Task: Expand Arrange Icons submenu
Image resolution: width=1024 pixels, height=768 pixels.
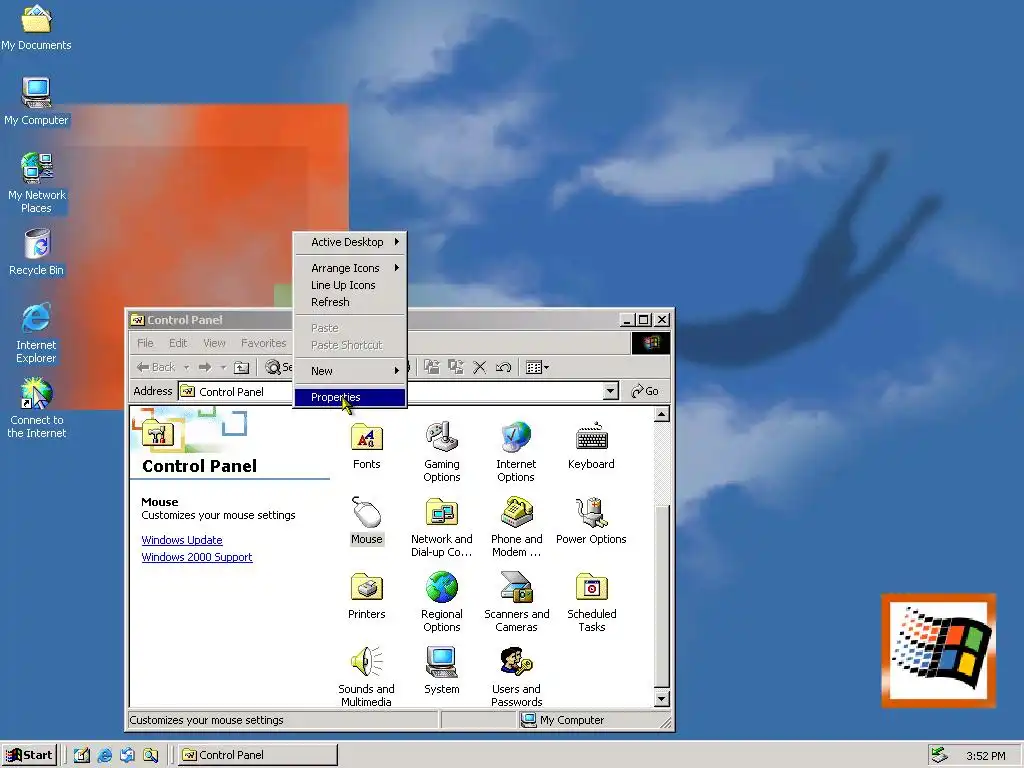Action: point(350,268)
